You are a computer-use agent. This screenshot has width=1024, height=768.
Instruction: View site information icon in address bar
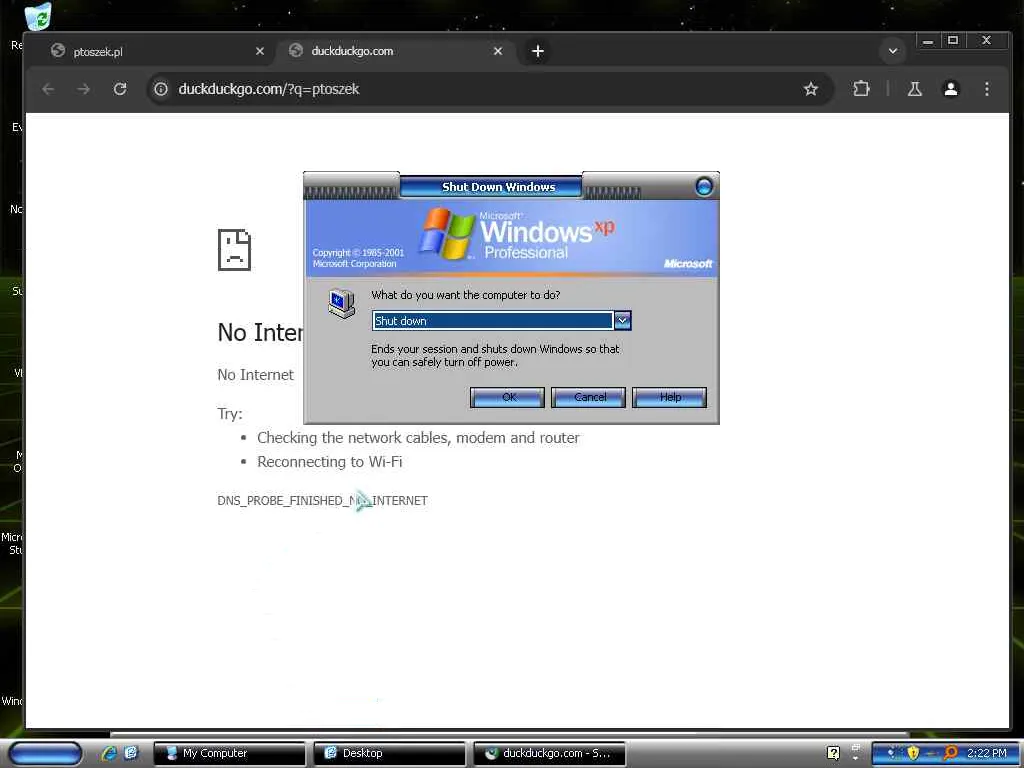pyautogui.click(x=161, y=89)
